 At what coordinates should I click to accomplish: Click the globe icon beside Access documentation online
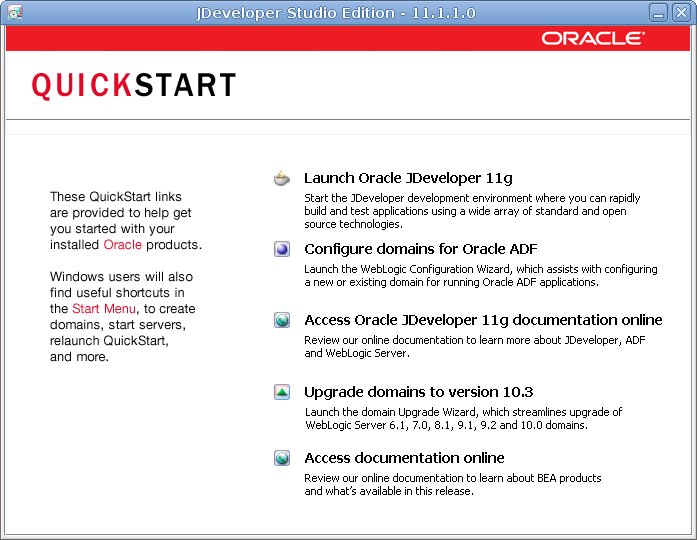click(282, 458)
